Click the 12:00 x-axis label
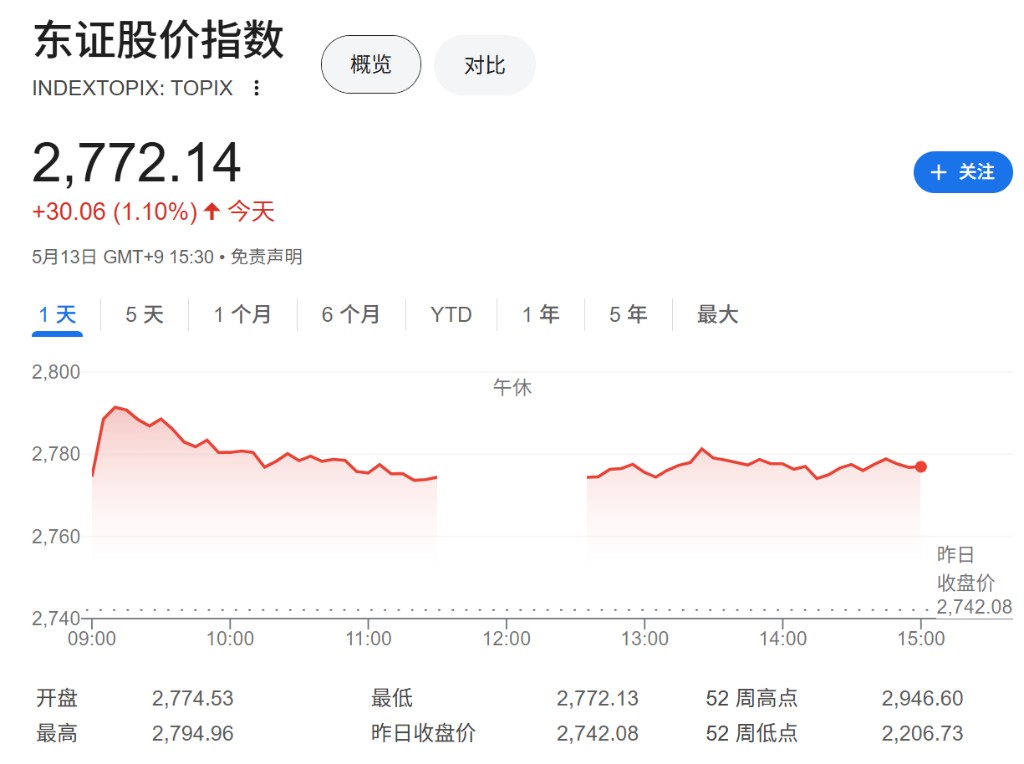The width and height of the screenshot is (1024, 764). point(507,639)
